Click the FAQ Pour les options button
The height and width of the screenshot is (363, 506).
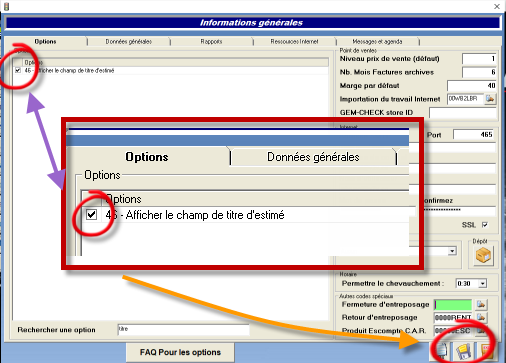[x=180, y=352]
